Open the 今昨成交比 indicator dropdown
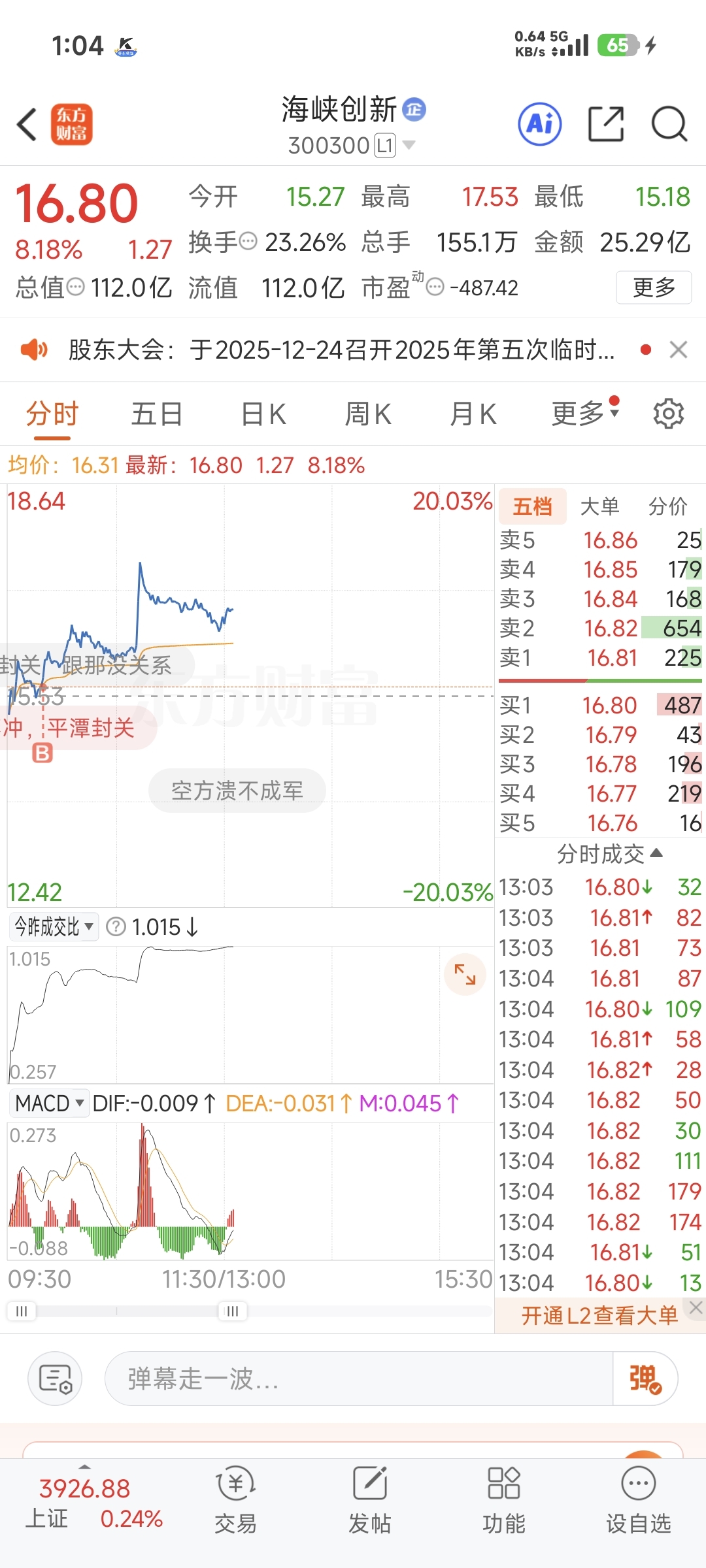Viewport: 706px width, 1568px height. click(54, 926)
